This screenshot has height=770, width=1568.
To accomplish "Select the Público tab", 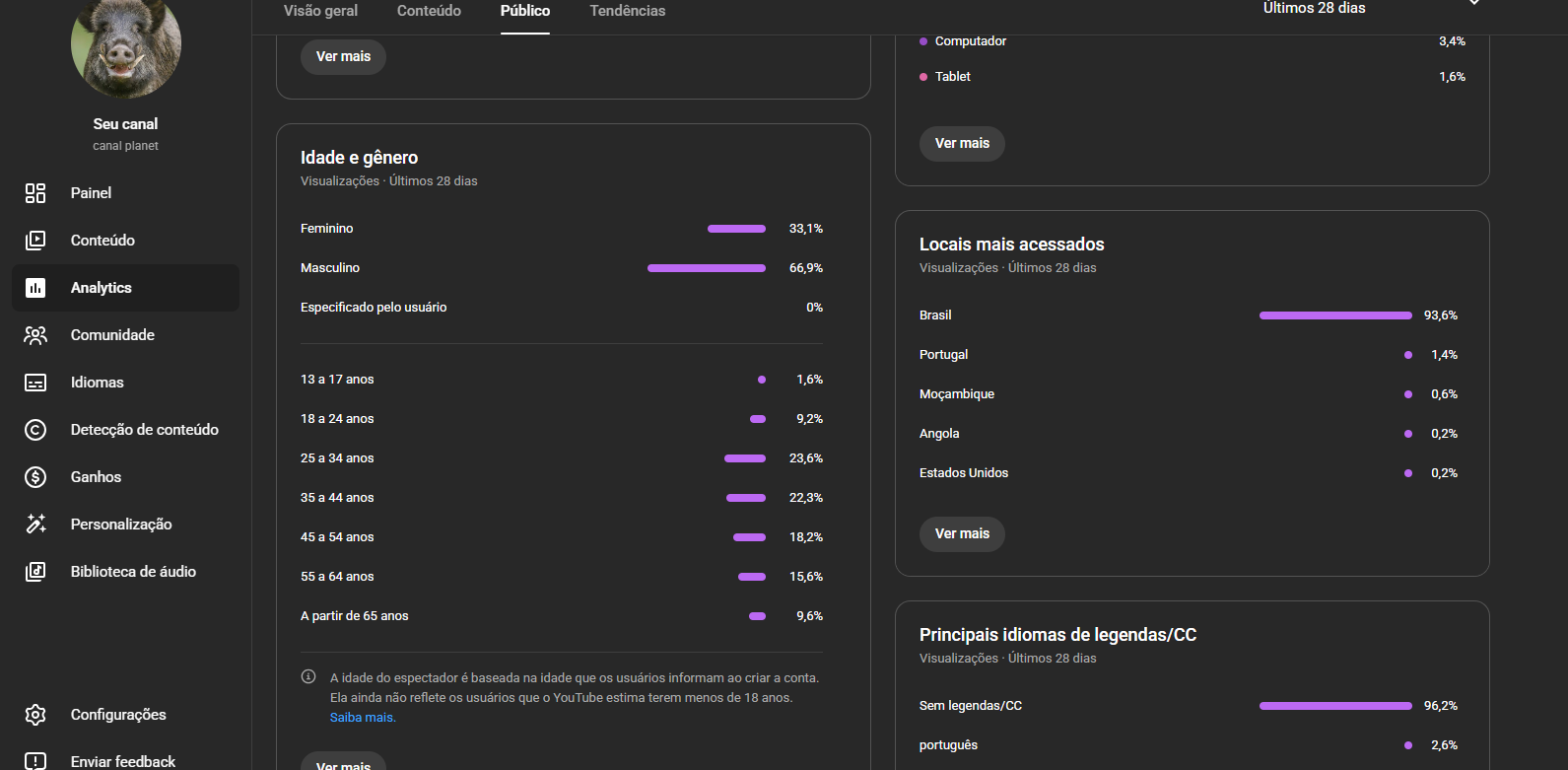I will click(525, 11).
